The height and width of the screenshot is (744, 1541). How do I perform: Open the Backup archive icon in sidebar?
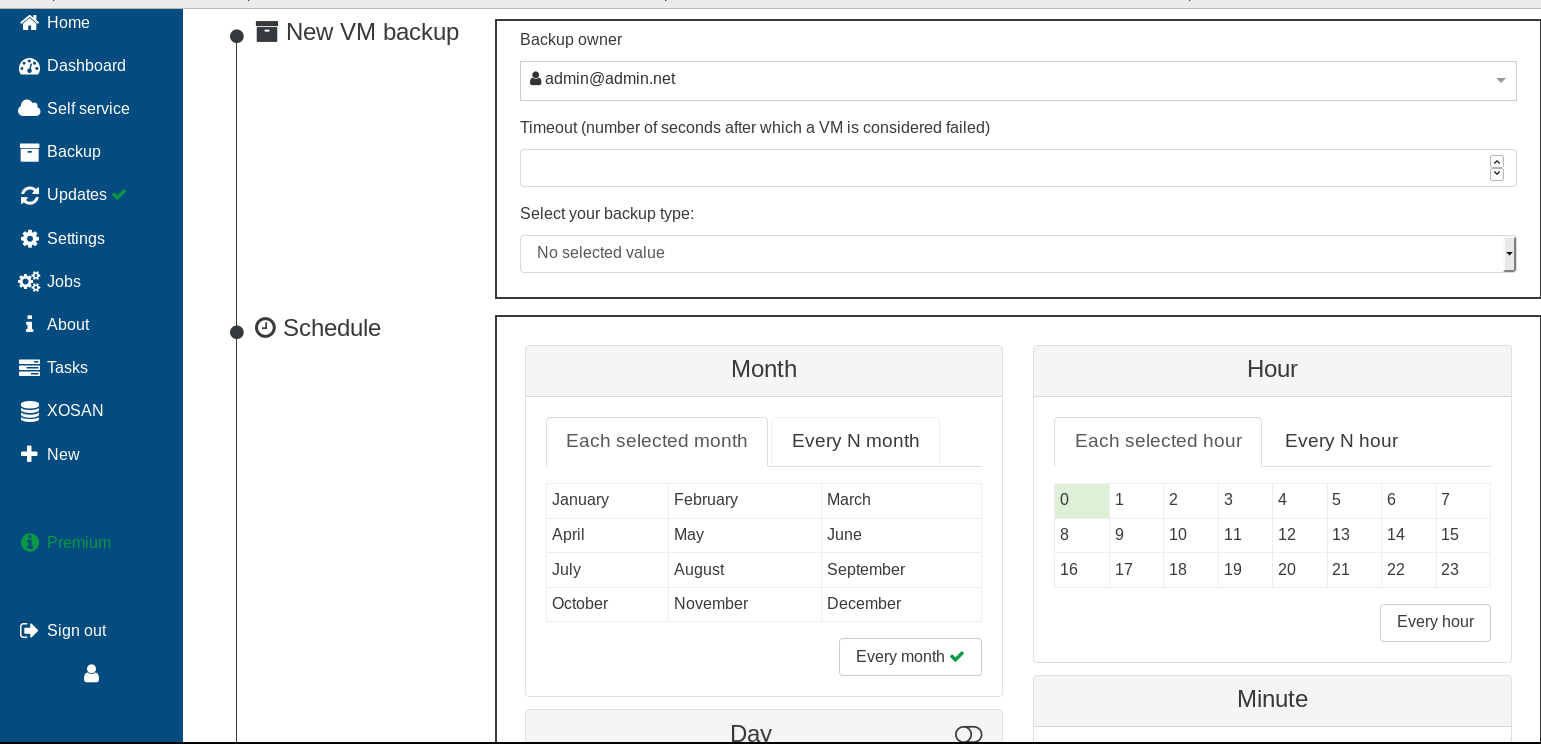pyautogui.click(x=29, y=152)
